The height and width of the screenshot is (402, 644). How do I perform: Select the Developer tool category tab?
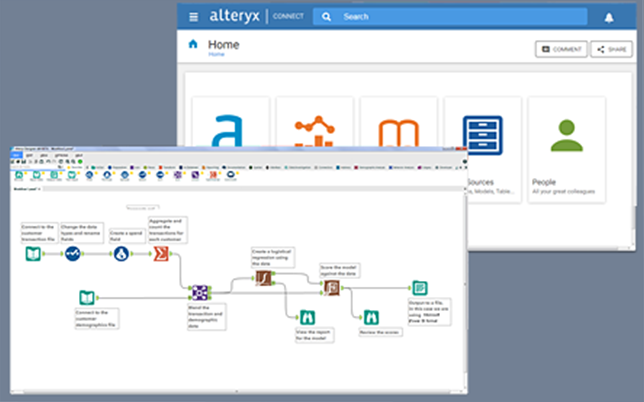pyautogui.click(x=444, y=168)
